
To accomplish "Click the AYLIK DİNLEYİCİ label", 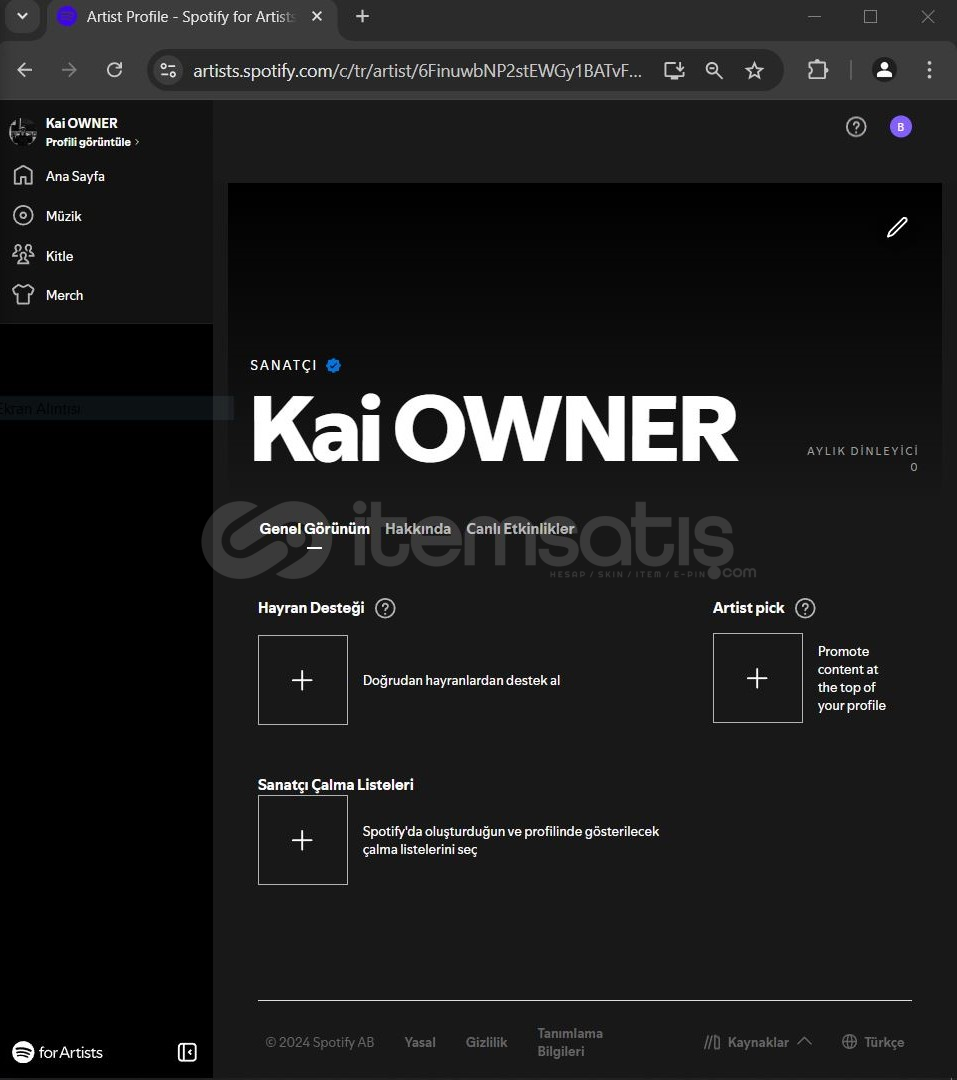I will pos(862,451).
